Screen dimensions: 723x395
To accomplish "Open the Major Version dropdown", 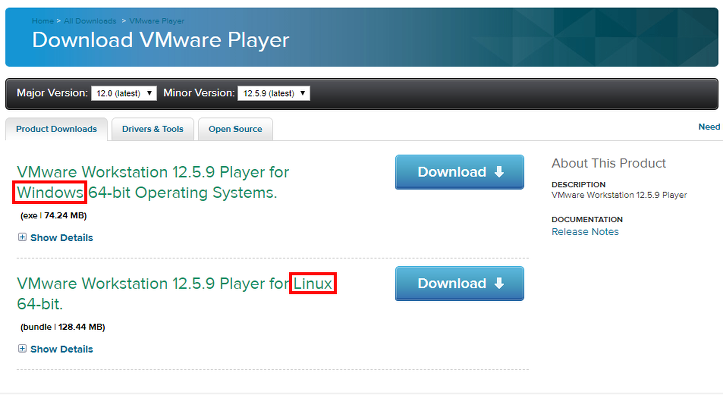I will point(124,93).
